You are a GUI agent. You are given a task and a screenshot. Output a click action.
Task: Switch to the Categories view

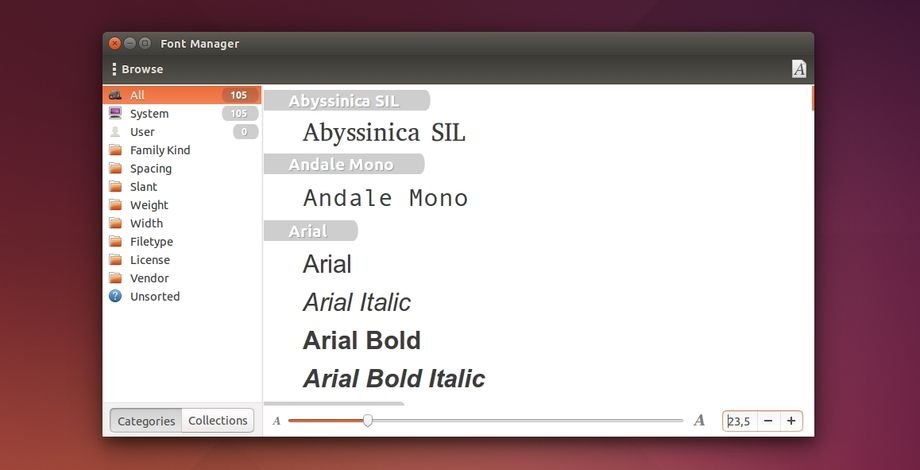(146, 421)
